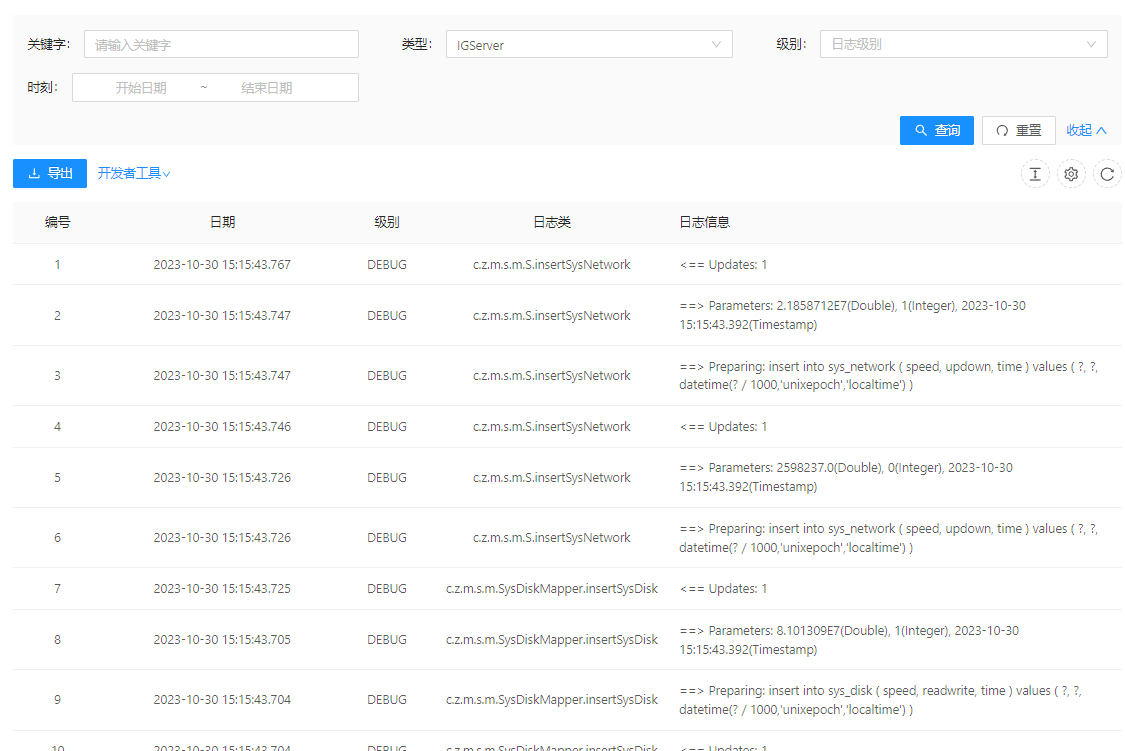Image resolution: width=1125 pixels, height=751 pixels.
Task: Expand the 日志级别 level dropdown
Action: [x=962, y=44]
